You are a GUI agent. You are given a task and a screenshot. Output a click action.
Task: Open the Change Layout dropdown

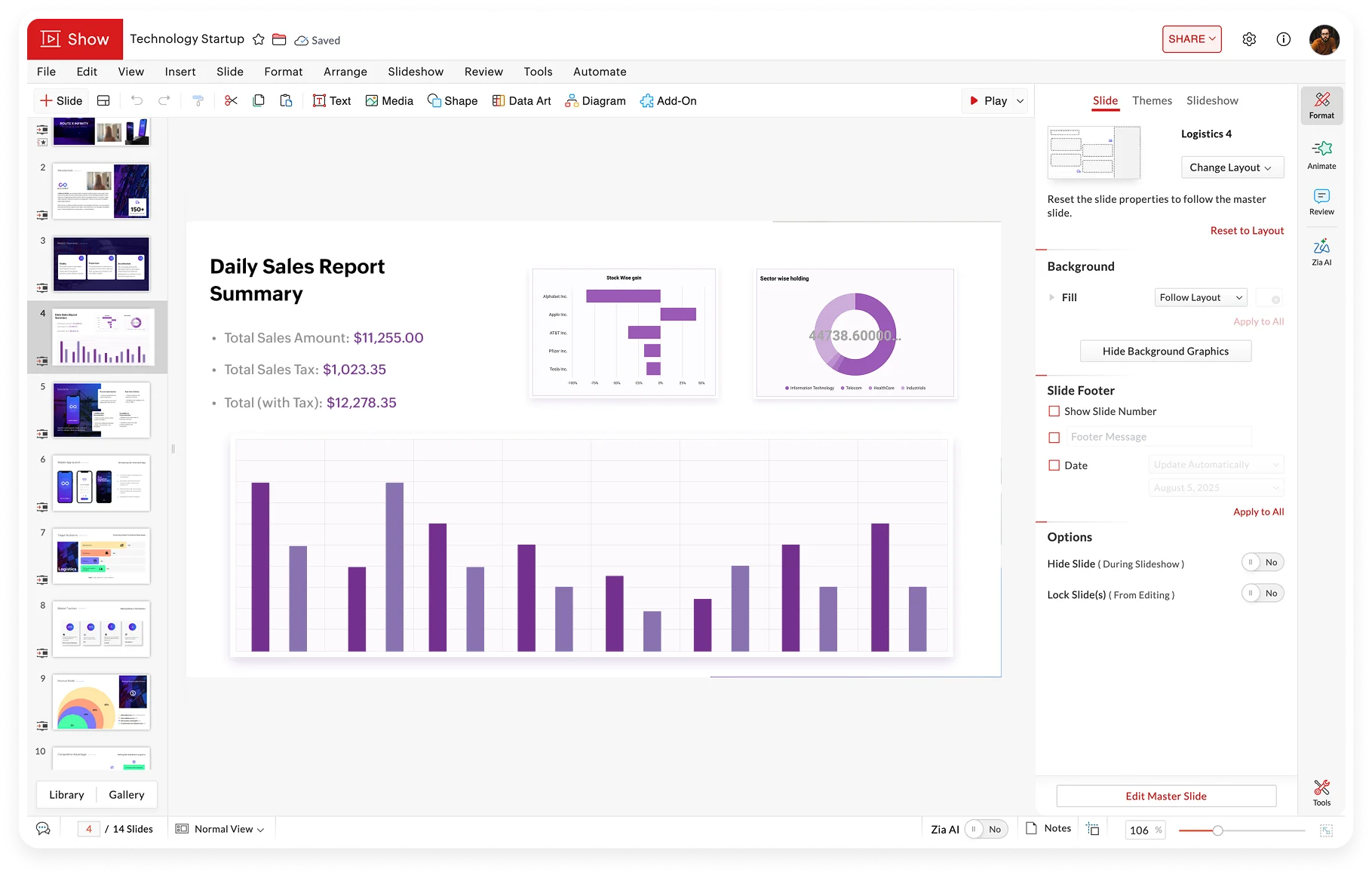coord(1232,167)
